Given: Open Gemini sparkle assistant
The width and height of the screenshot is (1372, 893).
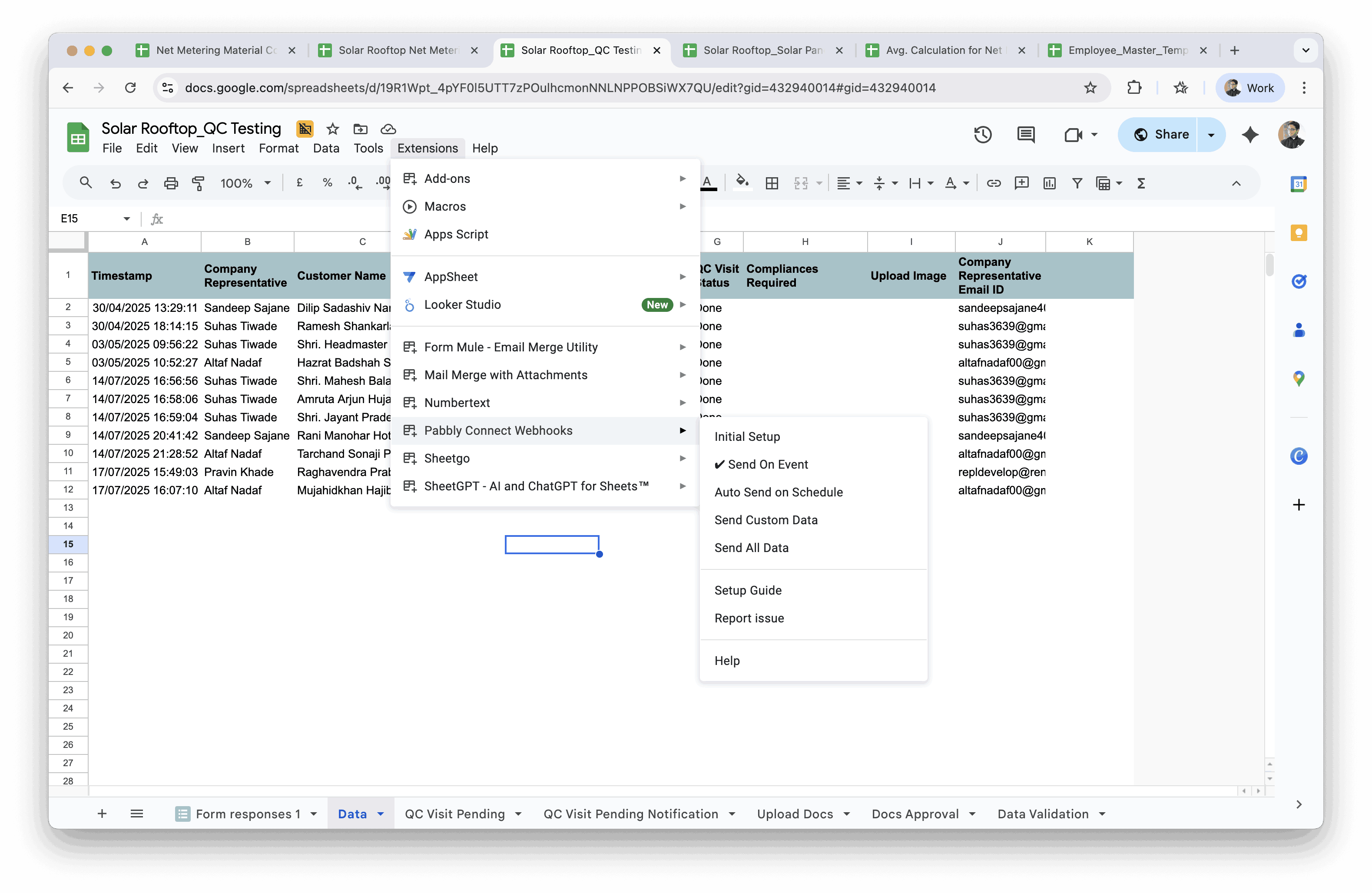Looking at the screenshot, I should tap(1249, 134).
